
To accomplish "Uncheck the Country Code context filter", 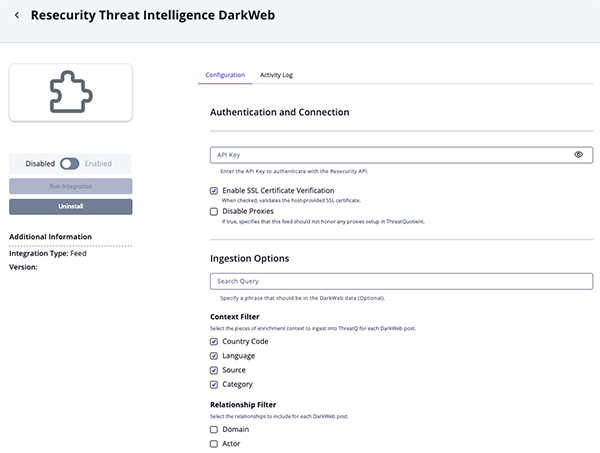I will [214, 341].
